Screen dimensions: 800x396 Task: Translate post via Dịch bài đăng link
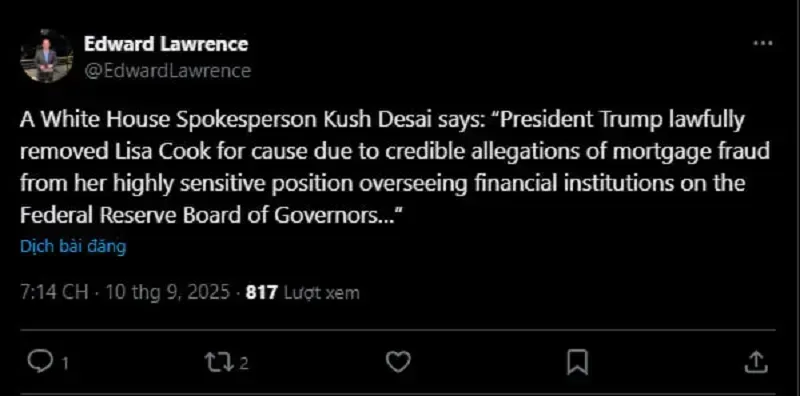point(73,247)
